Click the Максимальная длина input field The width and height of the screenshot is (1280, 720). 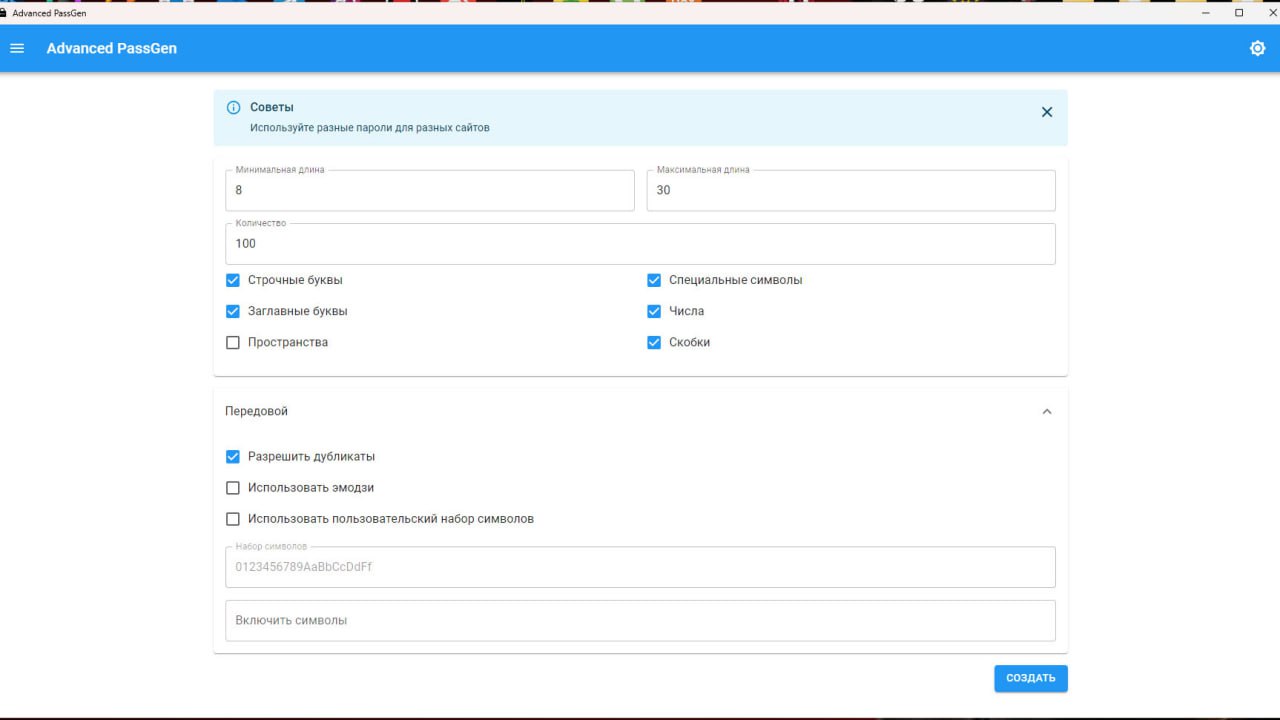pyautogui.click(x=850, y=190)
